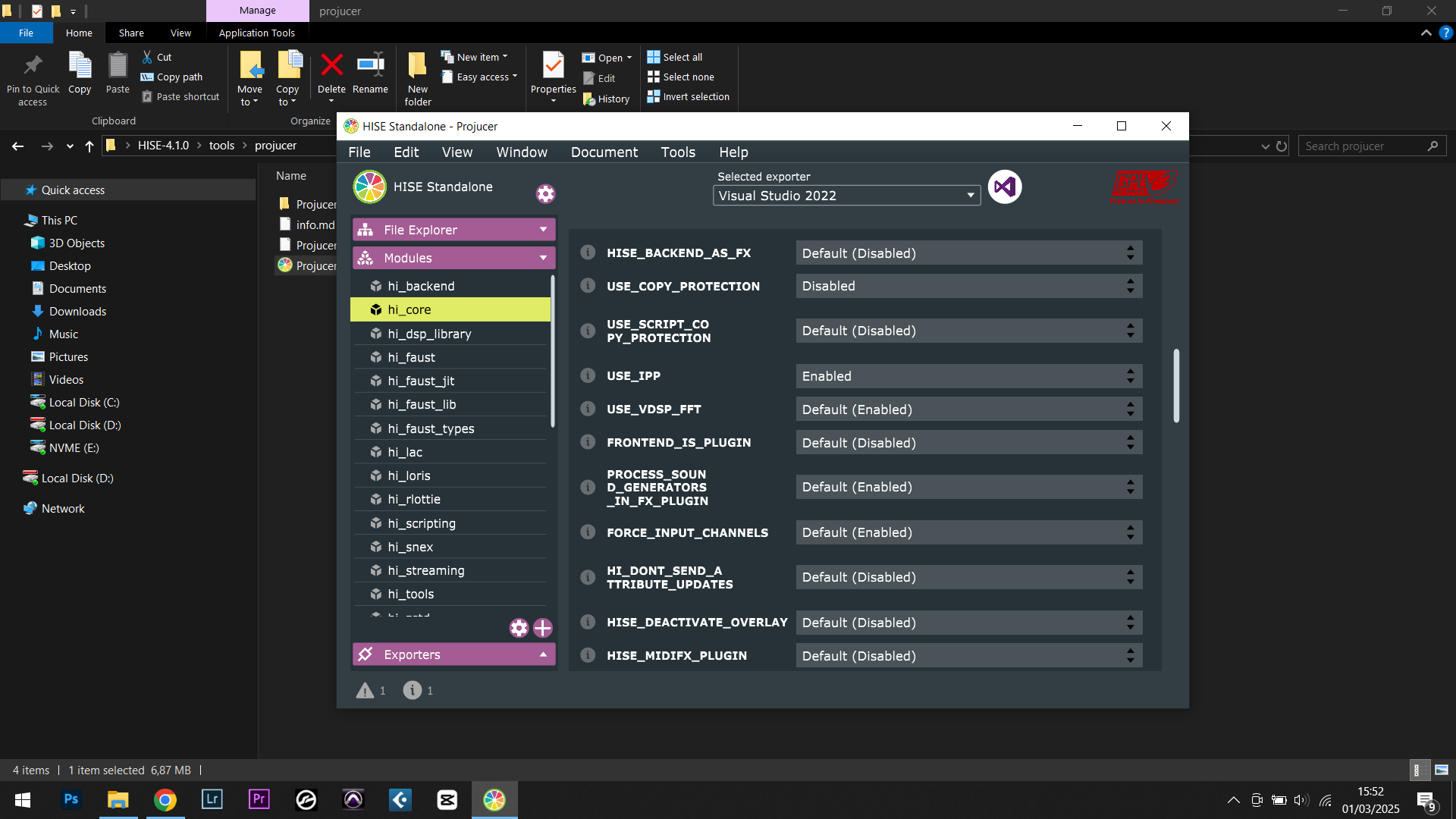This screenshot has width=1456, height=819.
Task: Open USE_COPY_PROTECTION value dropdown
Action: (969, 286)
